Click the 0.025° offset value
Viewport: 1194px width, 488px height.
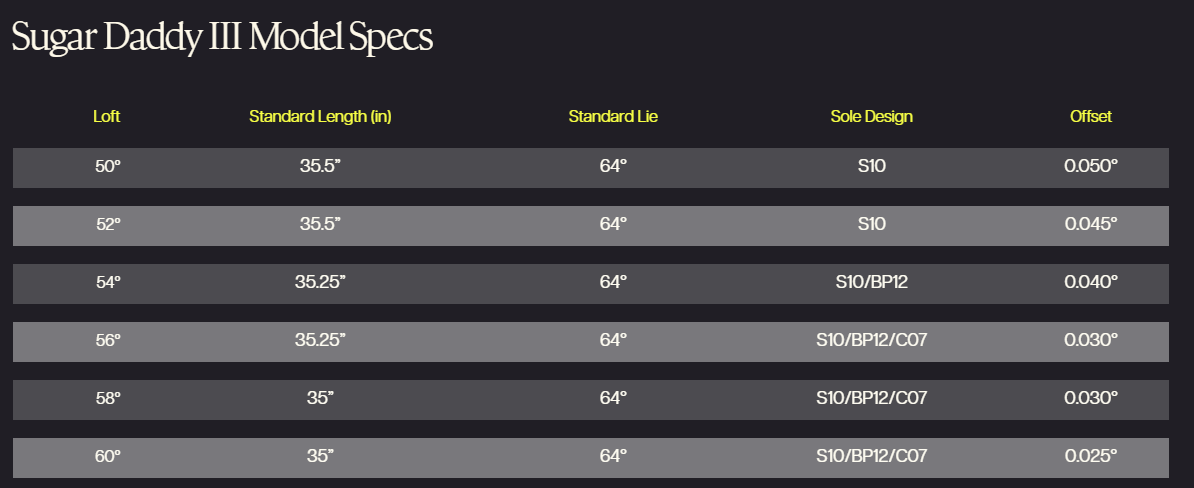point(1090,455)
